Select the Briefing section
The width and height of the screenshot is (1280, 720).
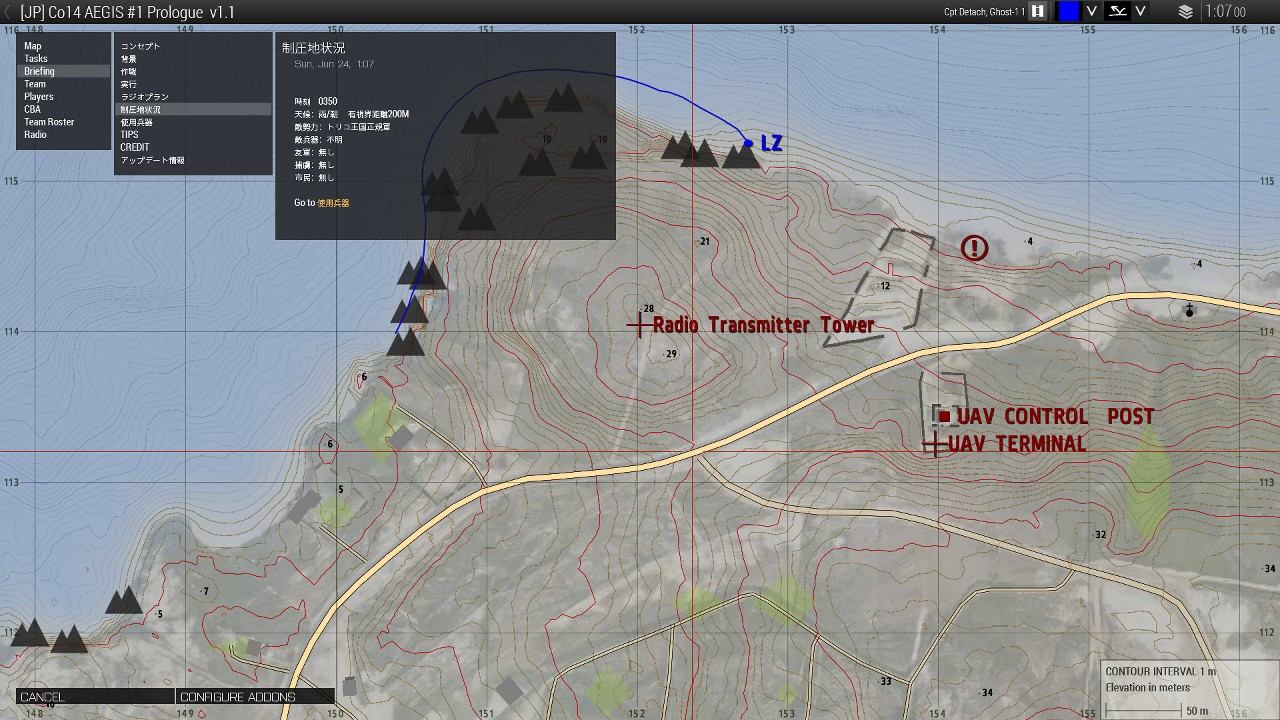[63, 72]
